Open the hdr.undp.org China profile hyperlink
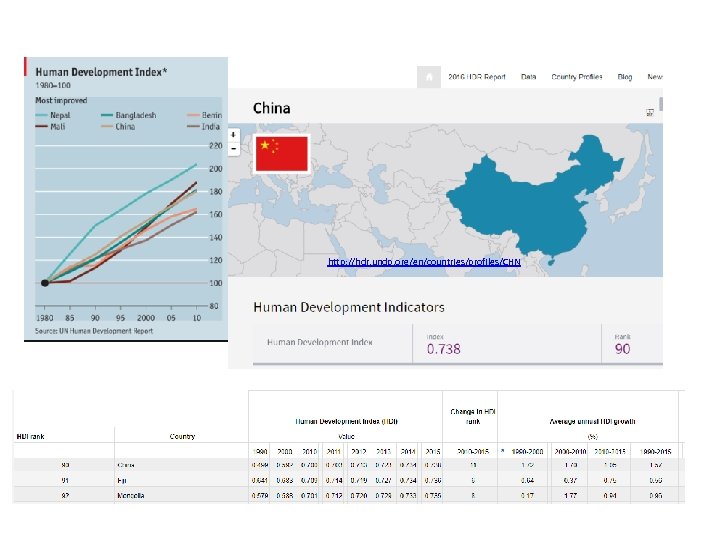720x540 pixels. (424, 262)
